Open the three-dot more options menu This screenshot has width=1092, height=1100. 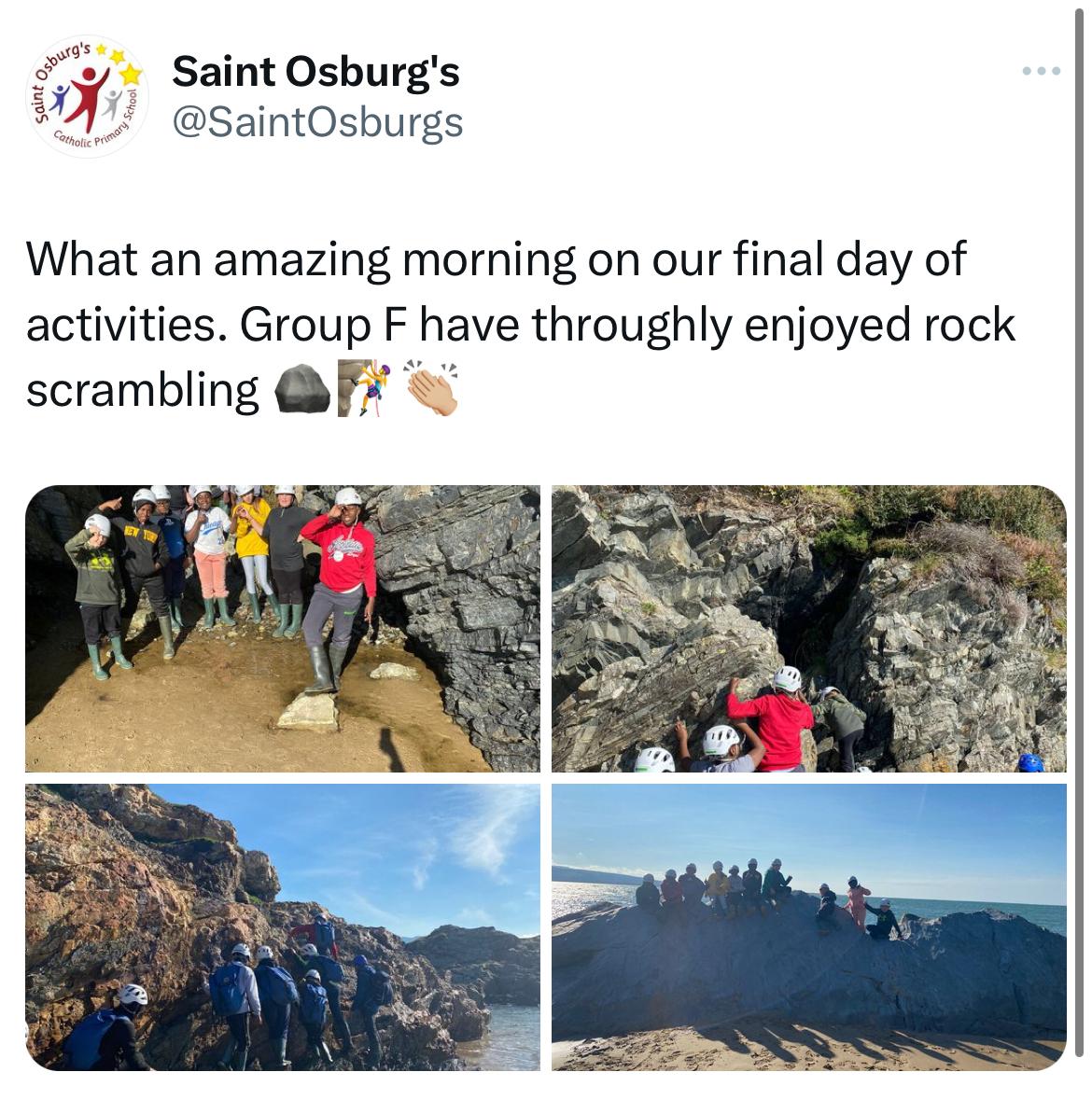pyautogui.click(x=1041, y=71)
